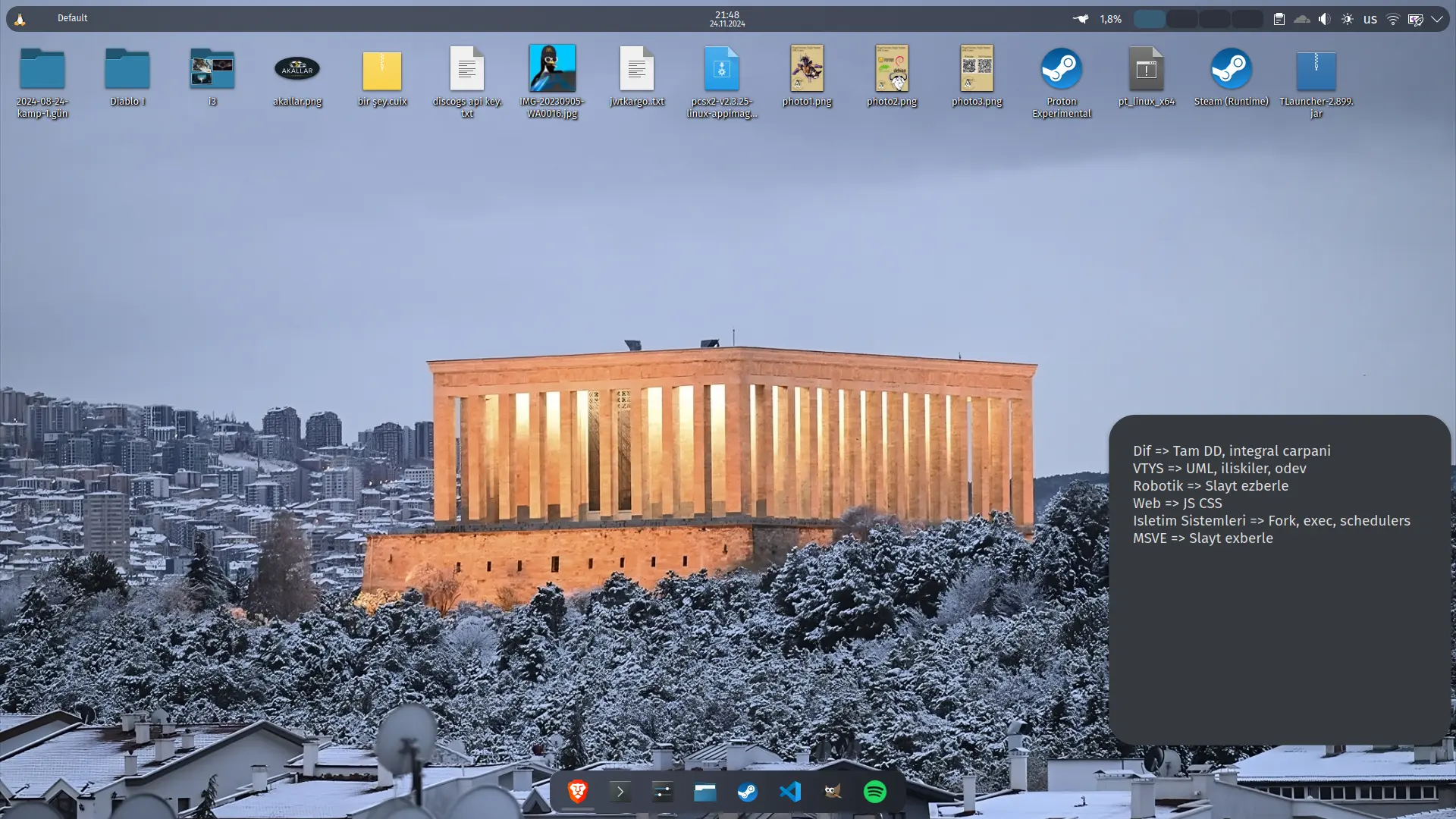Click note line 'MSVE => Slayt exberle'
This screenshot has width=1456, height=819.
coord(1203,538)
